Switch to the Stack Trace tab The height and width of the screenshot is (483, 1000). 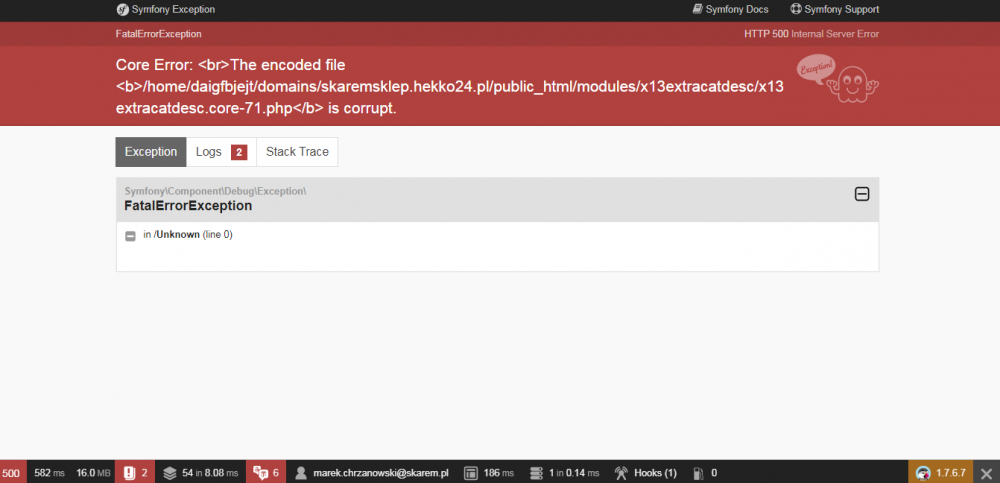pos(297,152)
